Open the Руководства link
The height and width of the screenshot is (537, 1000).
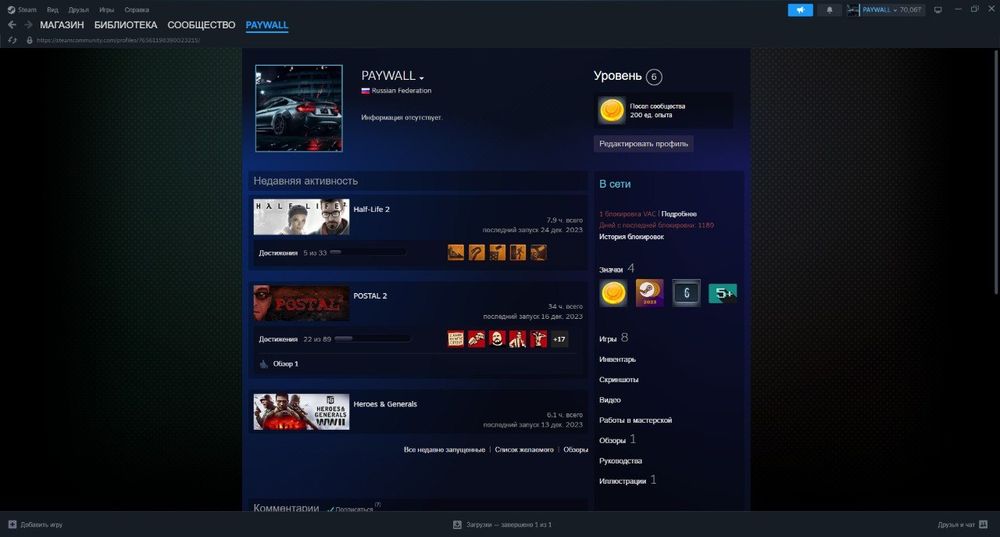tap(621, 460)
